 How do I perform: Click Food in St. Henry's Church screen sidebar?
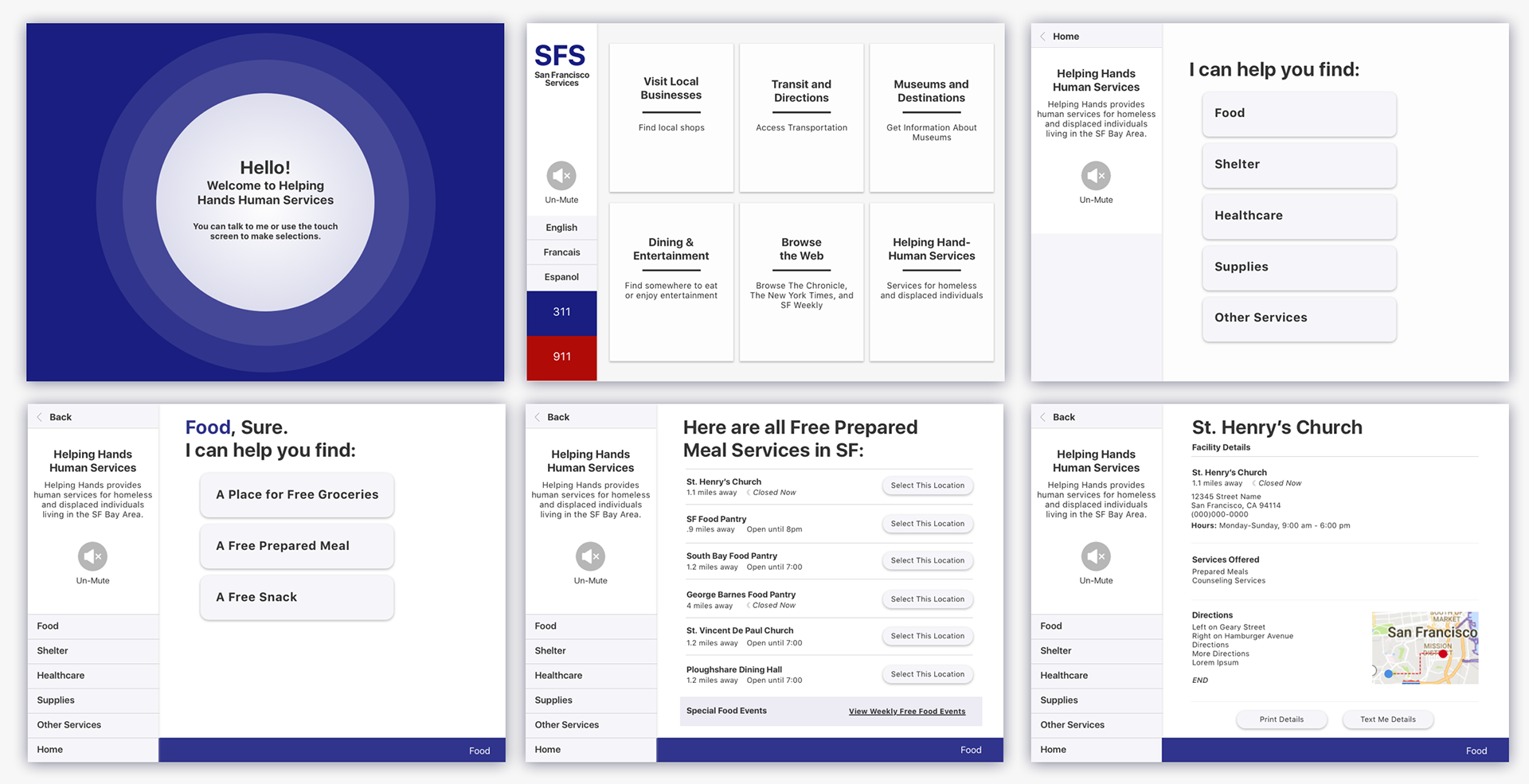point(1097,626)
